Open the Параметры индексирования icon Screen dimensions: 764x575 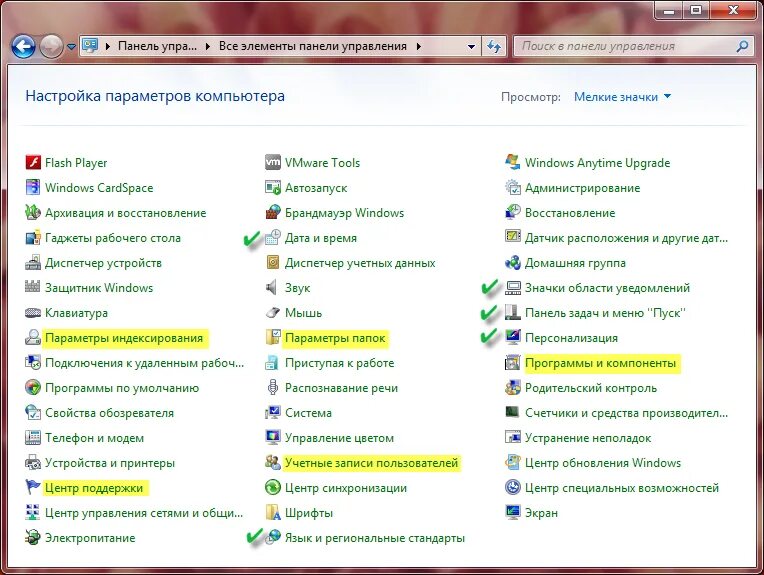[33, 337]
